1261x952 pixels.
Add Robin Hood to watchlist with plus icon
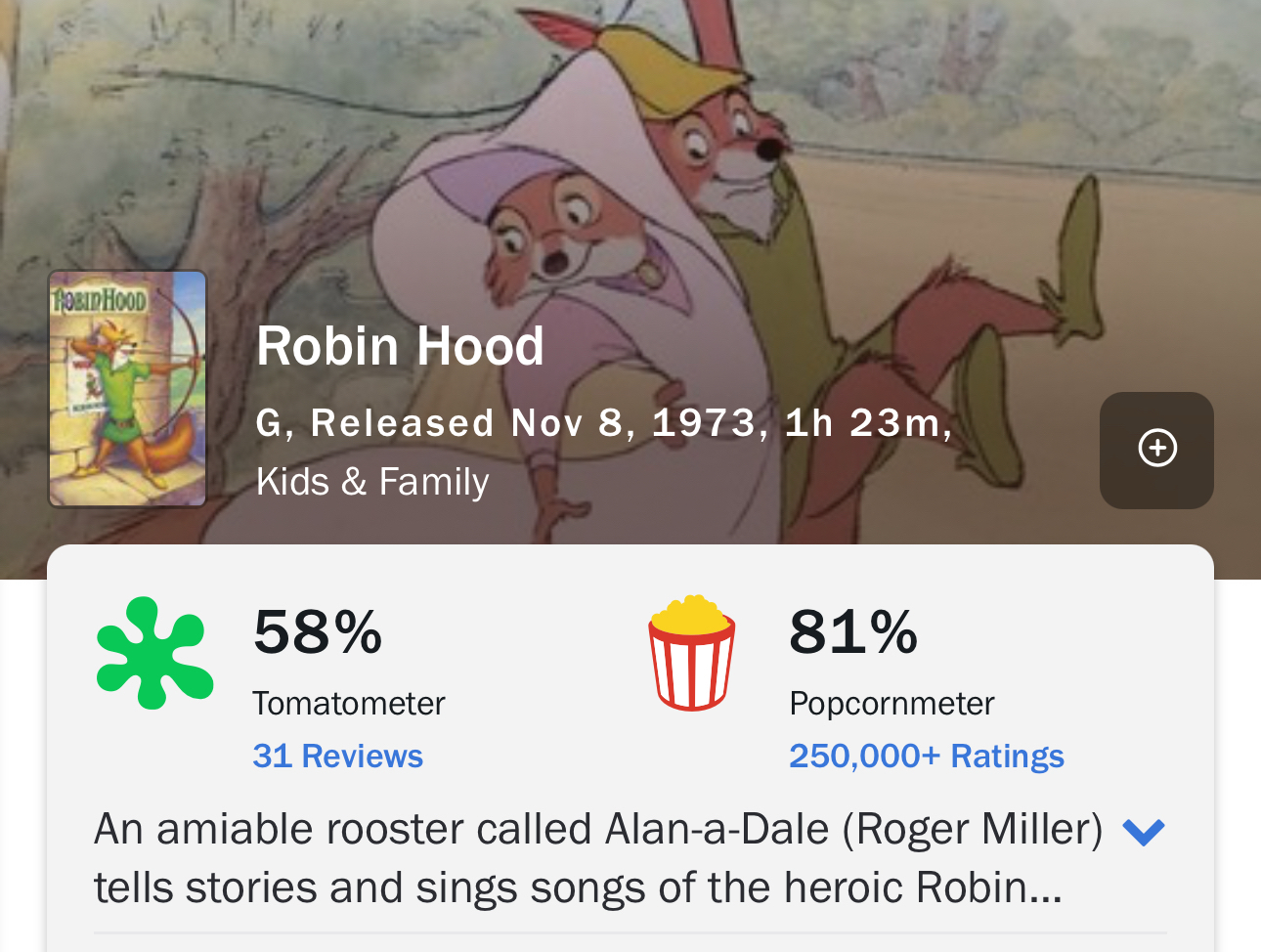1156,450
